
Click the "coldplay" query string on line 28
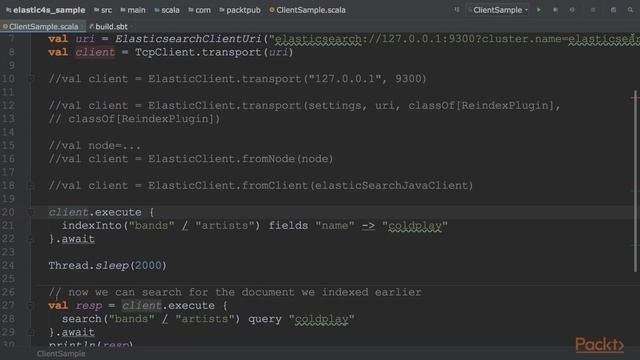(322, 319)
